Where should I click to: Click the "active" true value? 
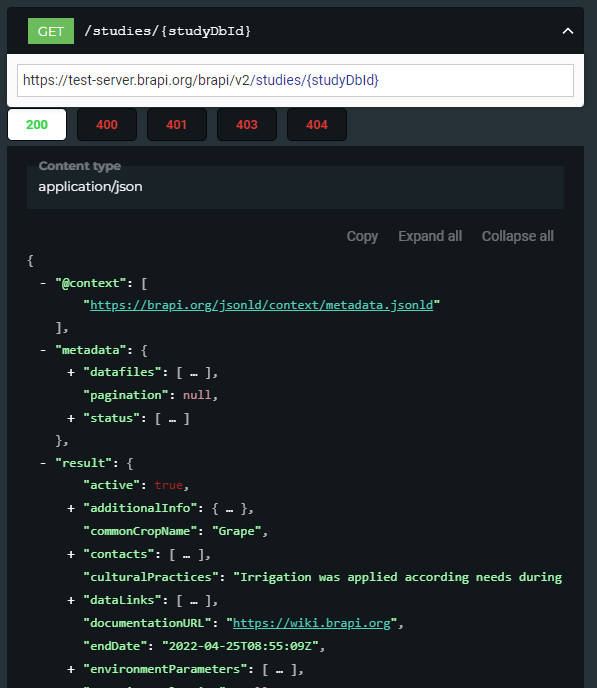(x=168, y=485)
